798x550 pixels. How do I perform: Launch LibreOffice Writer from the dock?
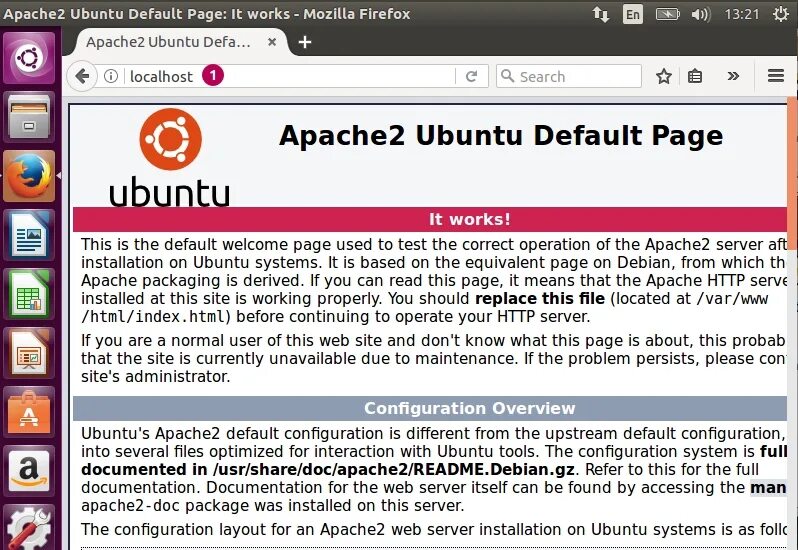(29, 236)
